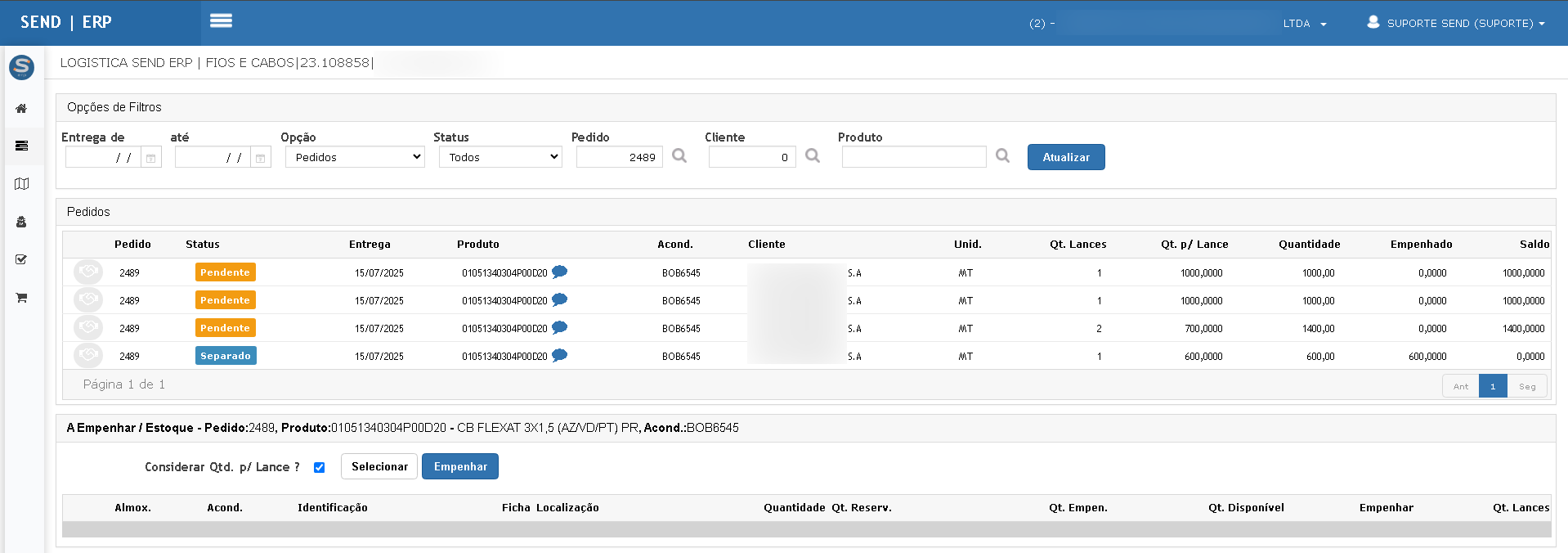
Task: Sort by Cliente column header
Action: 767,244
